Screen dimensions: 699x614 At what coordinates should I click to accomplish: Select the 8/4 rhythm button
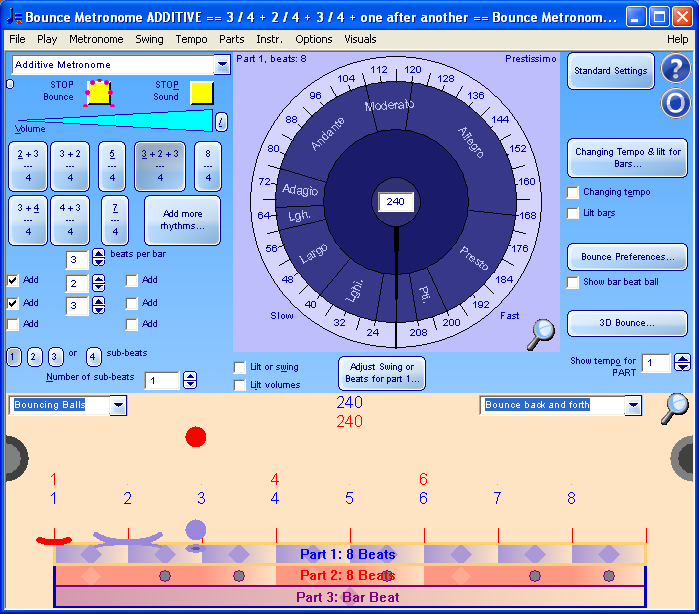pos(208,166)
